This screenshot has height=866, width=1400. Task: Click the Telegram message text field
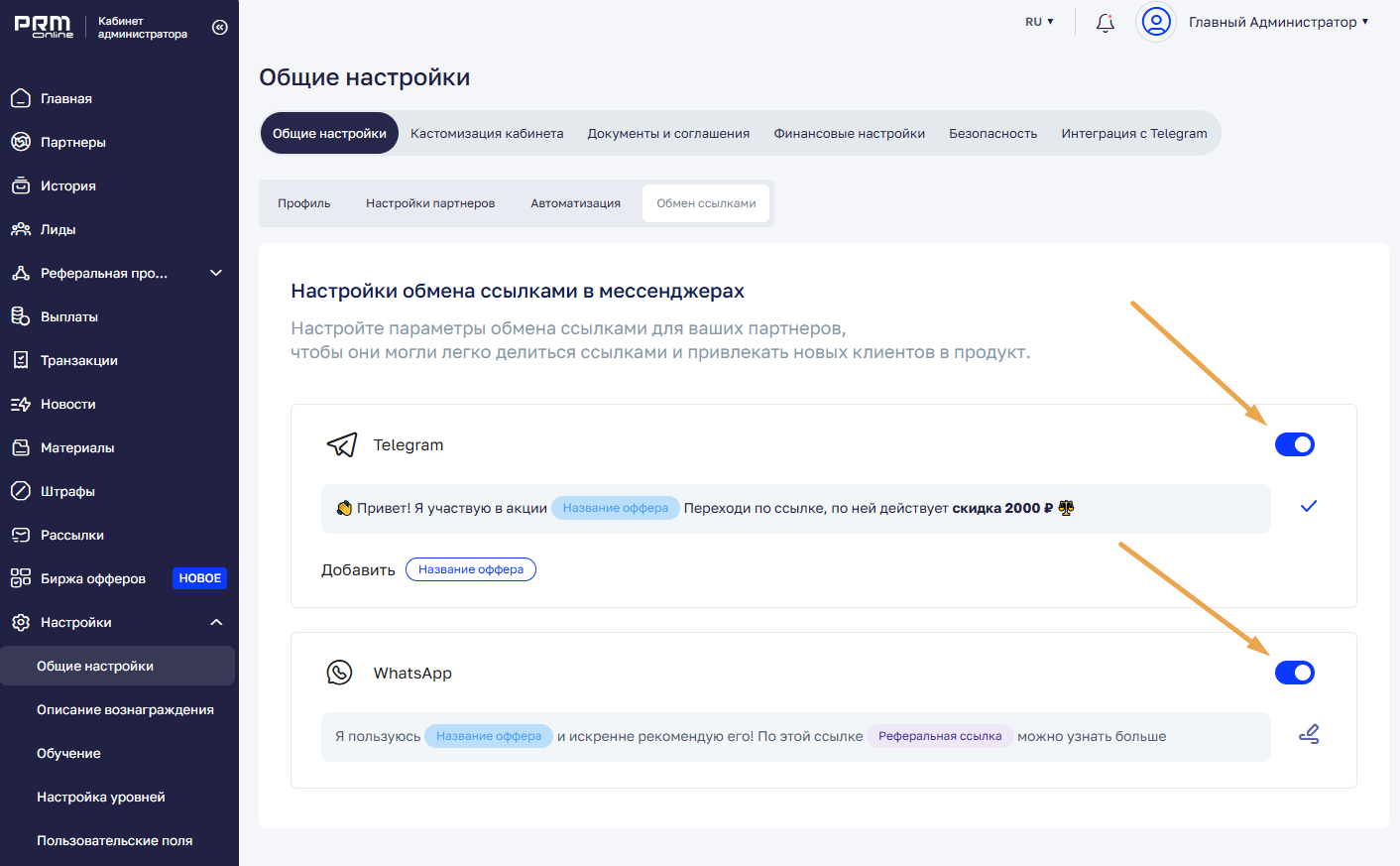(x=813, y=509)
